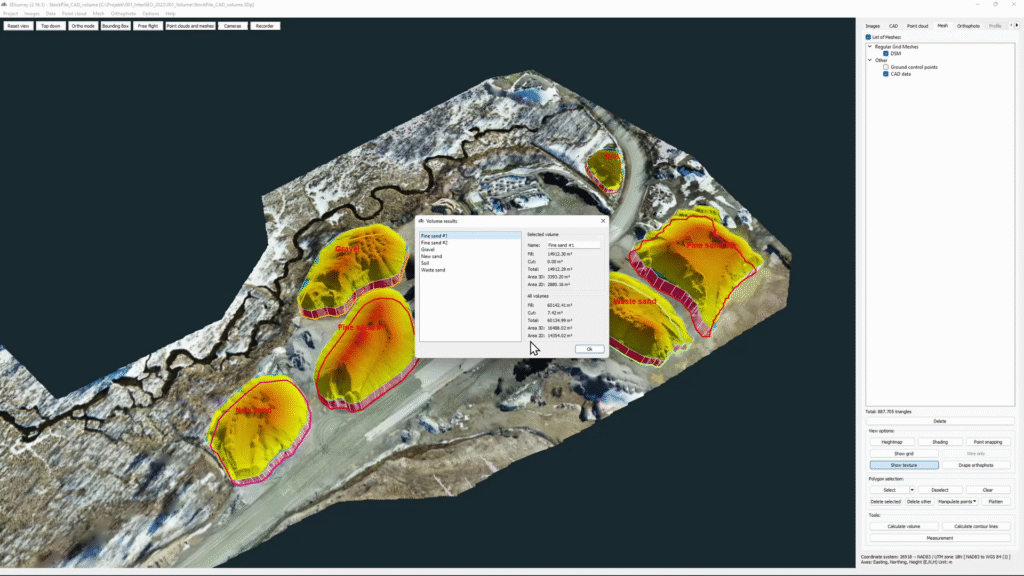Select Fine sand #1 in volume list

point(470,236)
